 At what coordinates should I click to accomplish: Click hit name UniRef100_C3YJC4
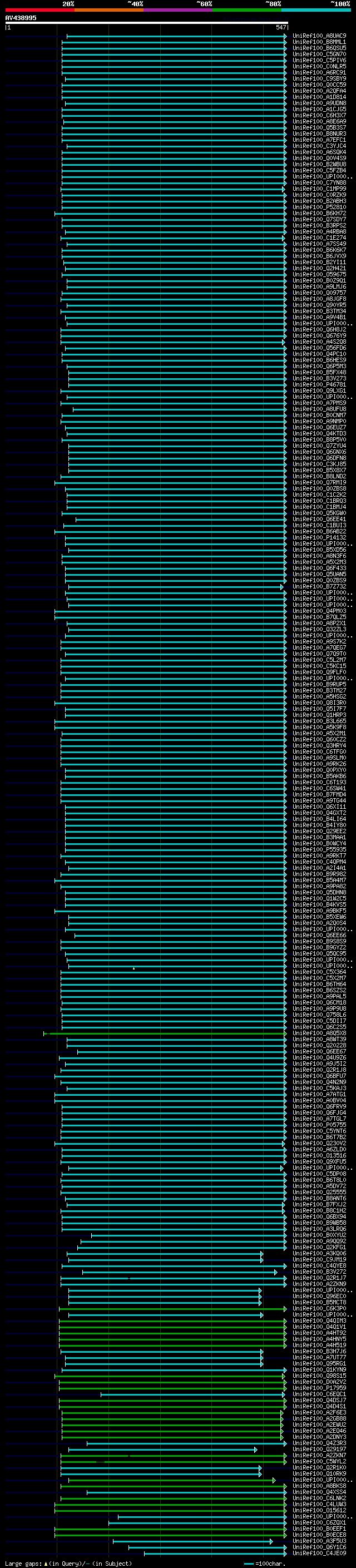tap(319, 146)
